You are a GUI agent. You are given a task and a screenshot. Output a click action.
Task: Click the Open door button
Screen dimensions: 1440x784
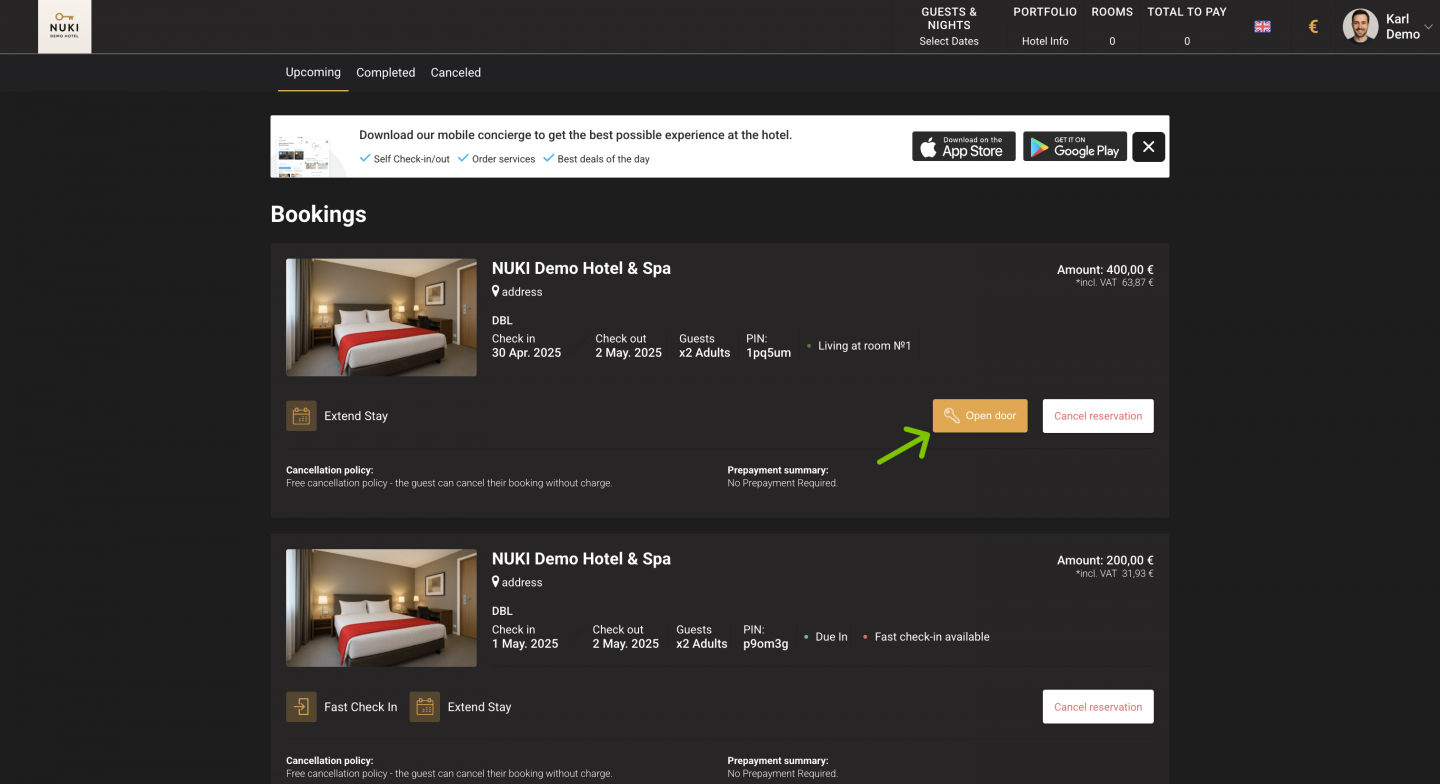(980, 416)
